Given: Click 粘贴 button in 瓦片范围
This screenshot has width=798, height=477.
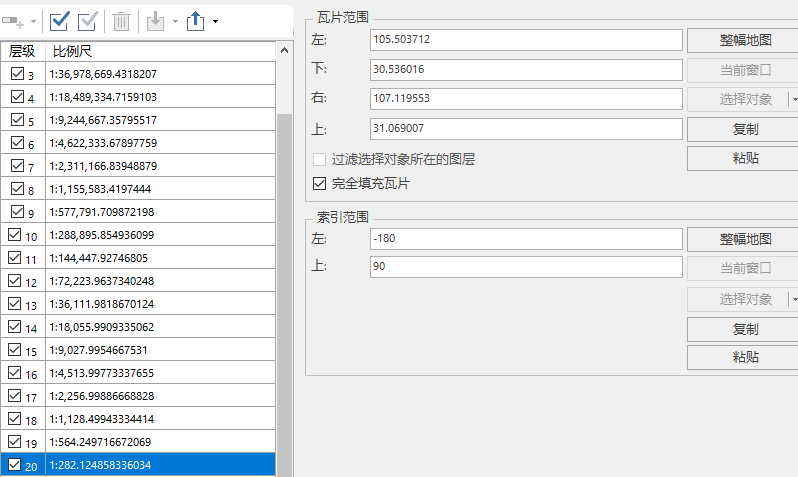Looking at the screenshot, I should [x=743, y=158].
